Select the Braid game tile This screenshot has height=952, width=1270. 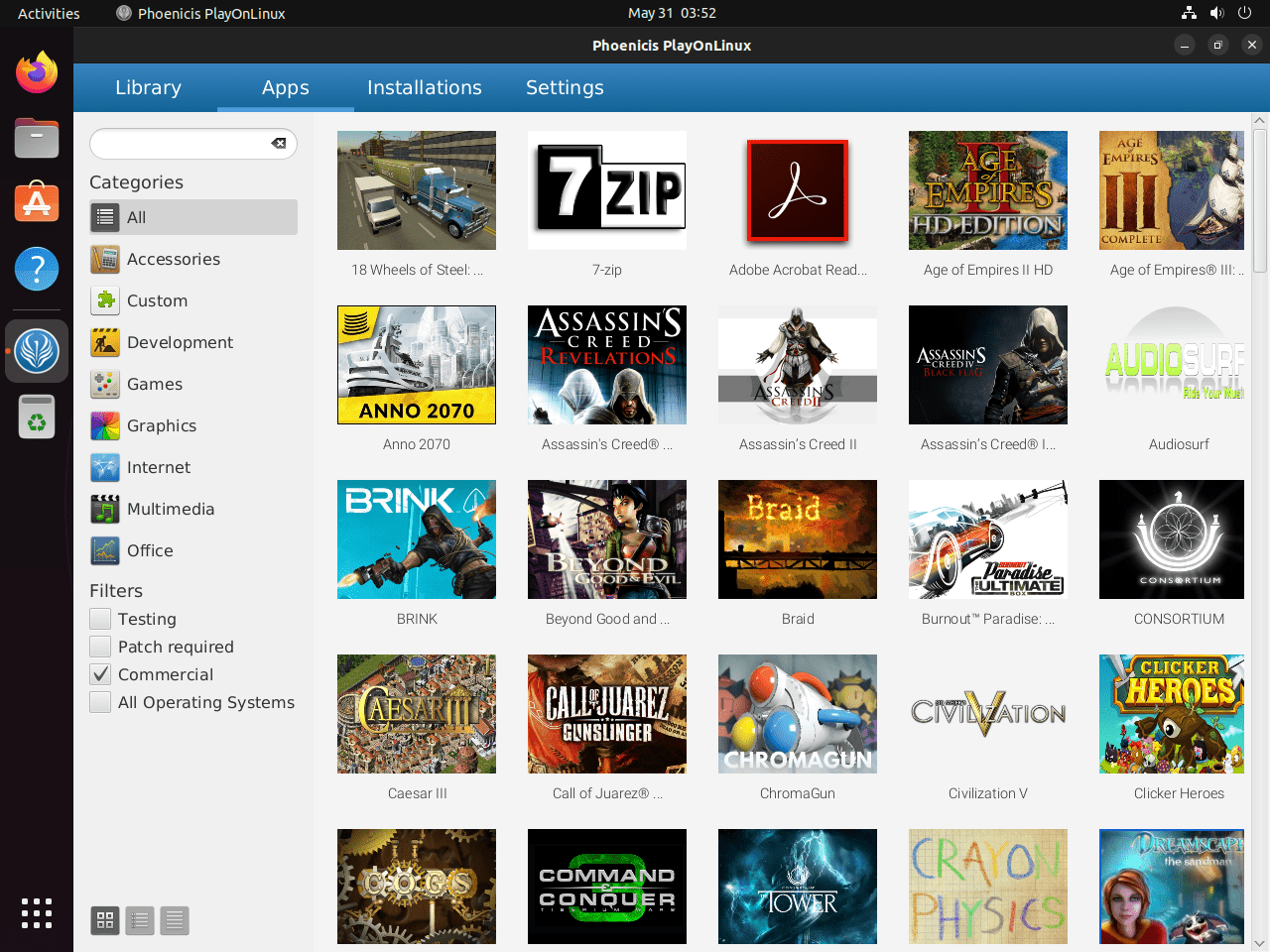798,539
